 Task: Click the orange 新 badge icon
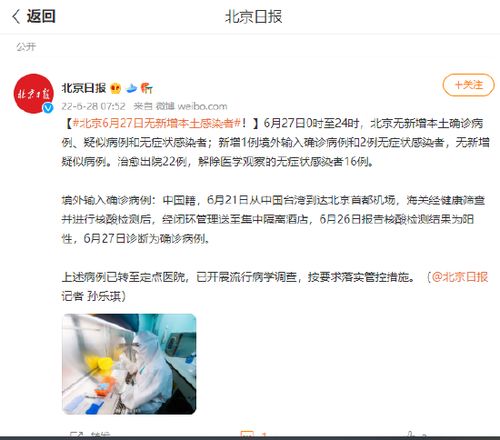[x=146, y=88]
